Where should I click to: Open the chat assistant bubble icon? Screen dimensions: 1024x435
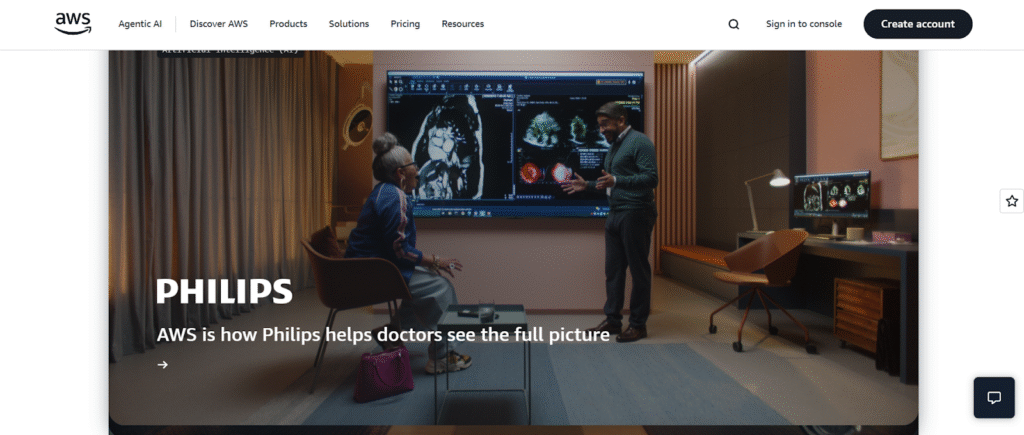coord(994,397)
